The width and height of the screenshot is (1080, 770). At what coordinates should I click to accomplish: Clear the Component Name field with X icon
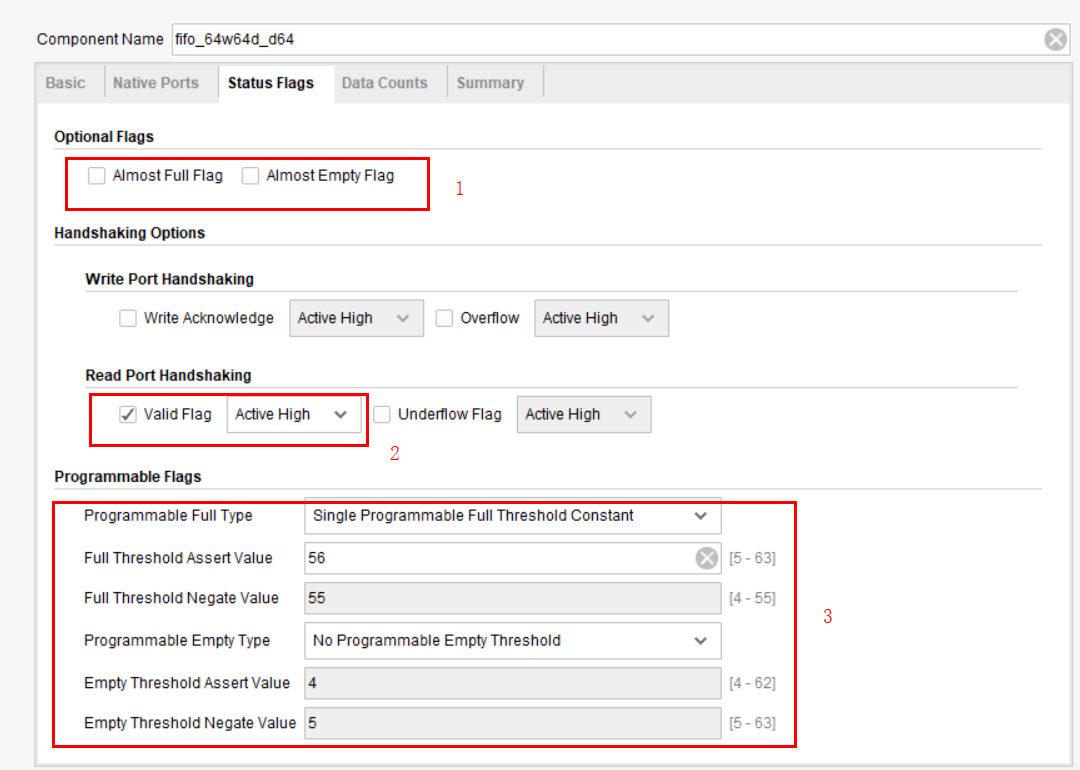click(1055, 39)
